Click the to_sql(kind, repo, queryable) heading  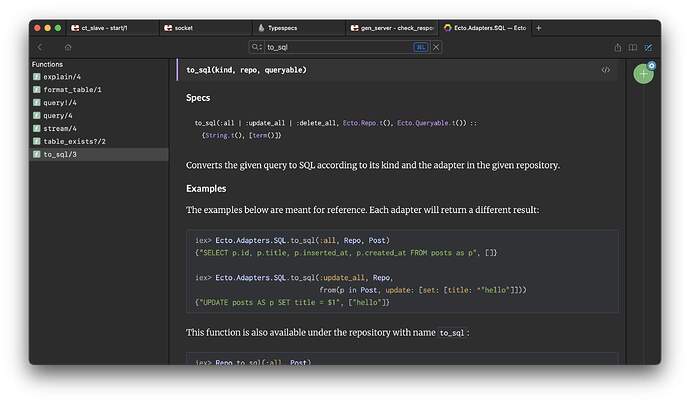tap(246, 70)
